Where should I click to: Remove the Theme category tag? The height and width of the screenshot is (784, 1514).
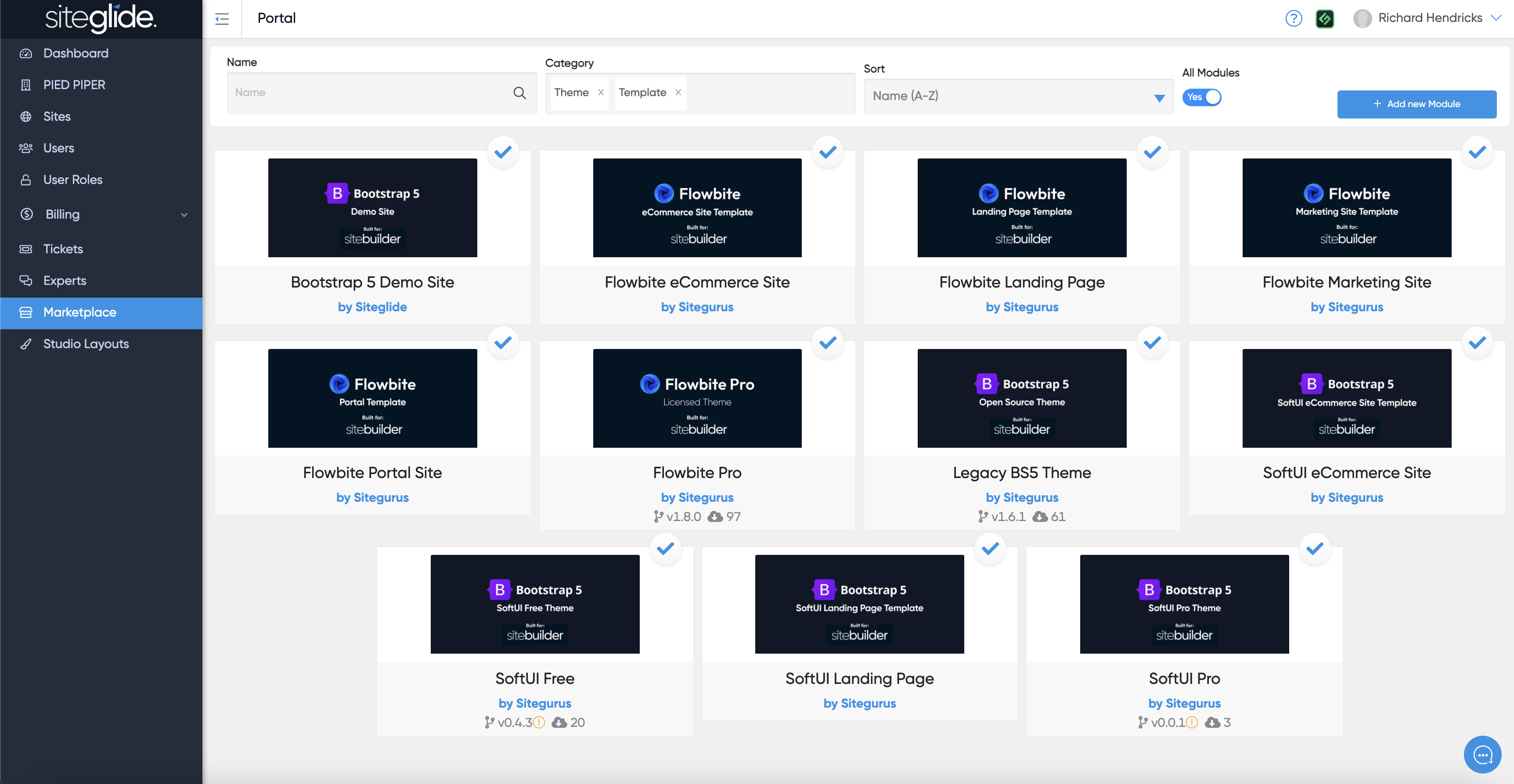[601, 93]
